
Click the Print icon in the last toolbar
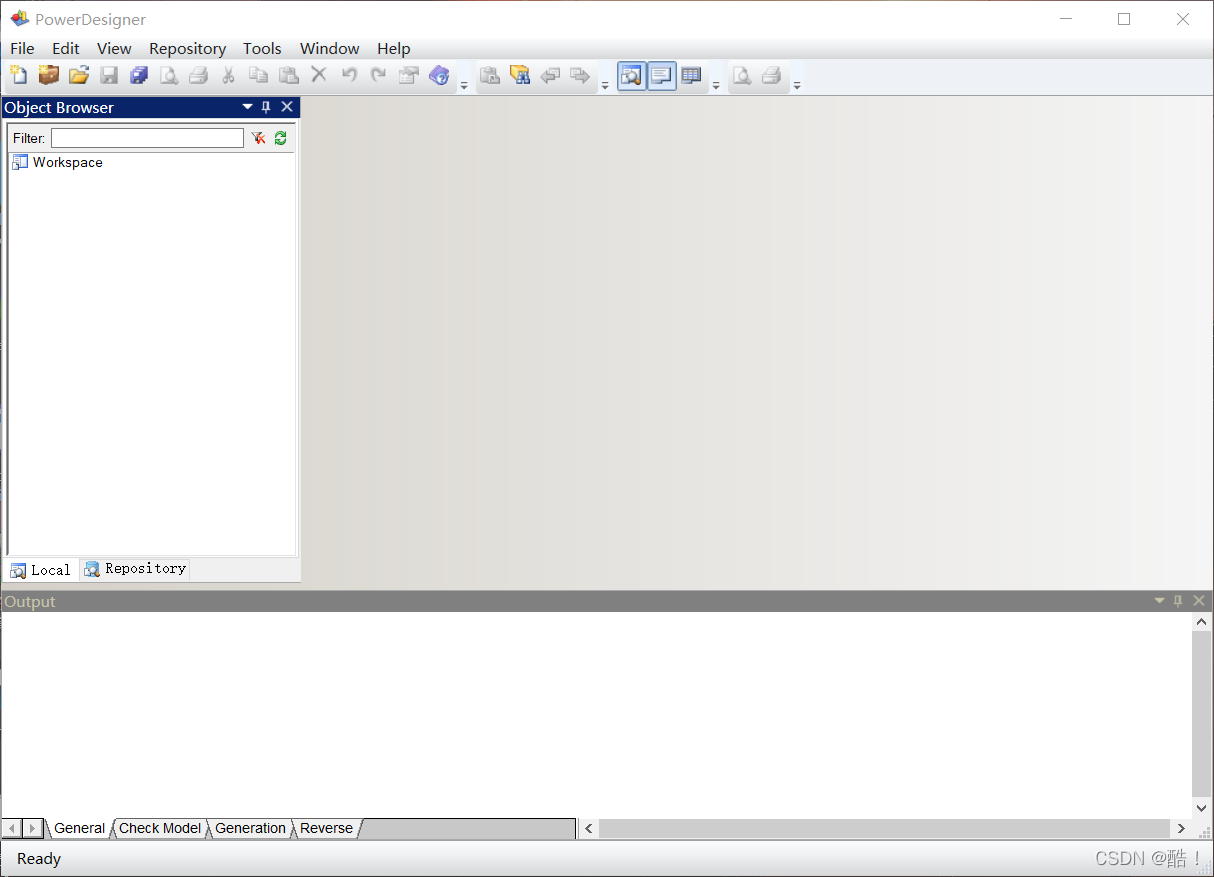pyautogui.click(x=771, y=75)
